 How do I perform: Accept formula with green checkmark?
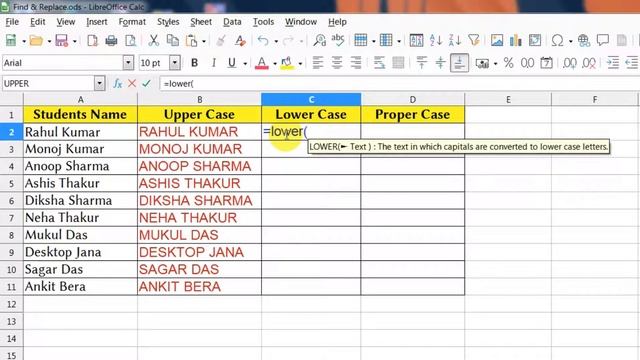(x=147, y=84)
